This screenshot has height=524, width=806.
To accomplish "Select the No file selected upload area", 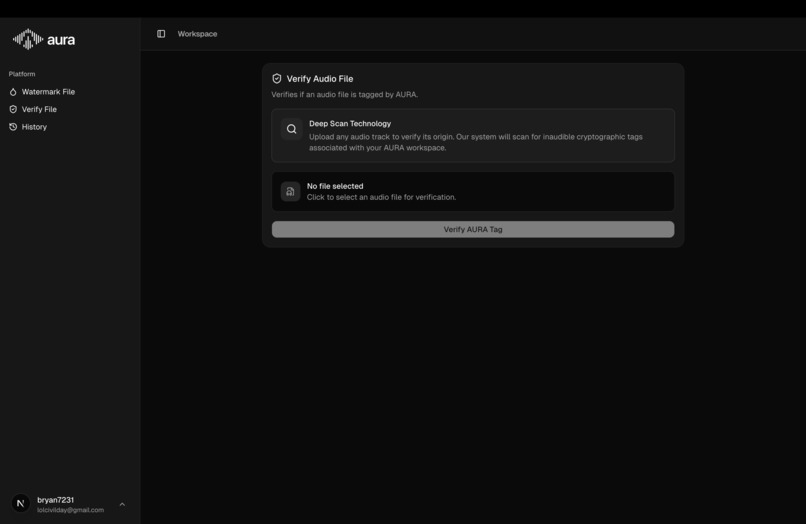I will [x=473, y=191].
